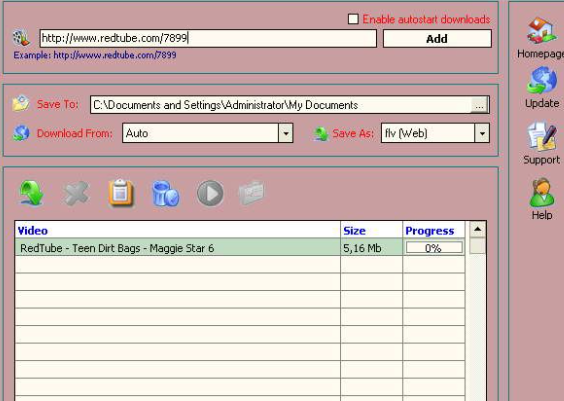This screenshot has width=564, height=401.
Task: Click the green download arrow toolbar icon
Action: click(x=31, y=193)
